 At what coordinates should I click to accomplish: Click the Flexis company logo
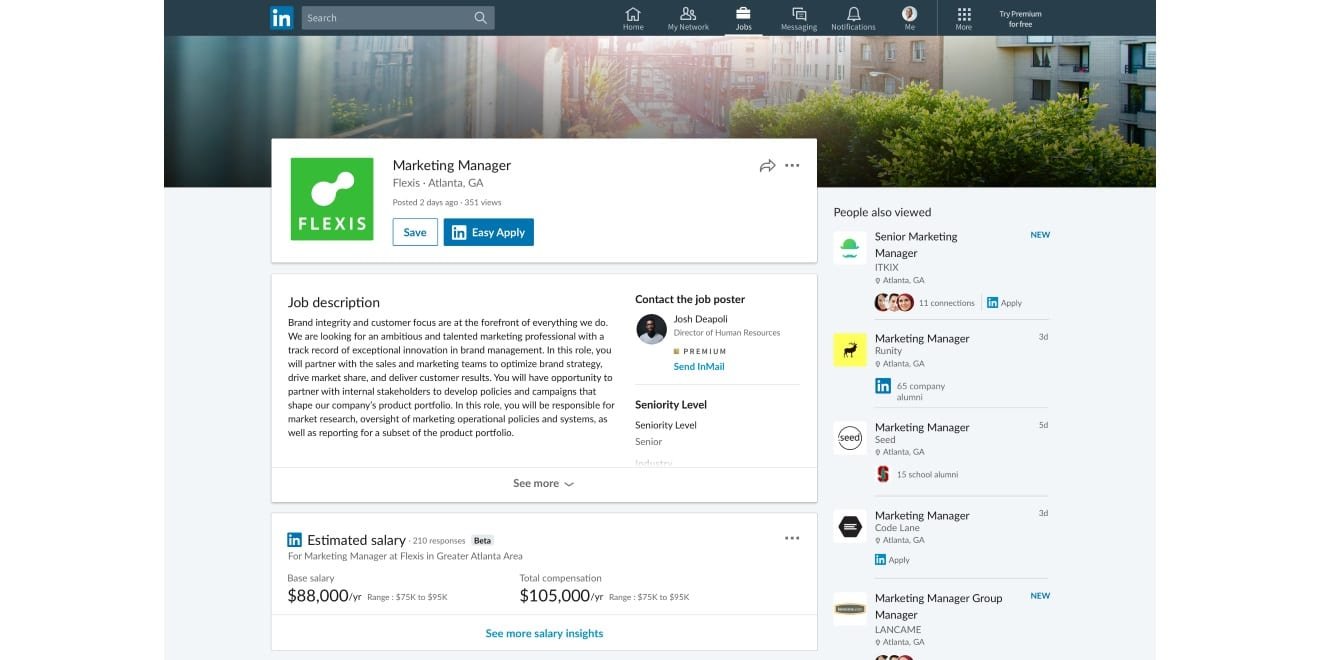[331, 199]
